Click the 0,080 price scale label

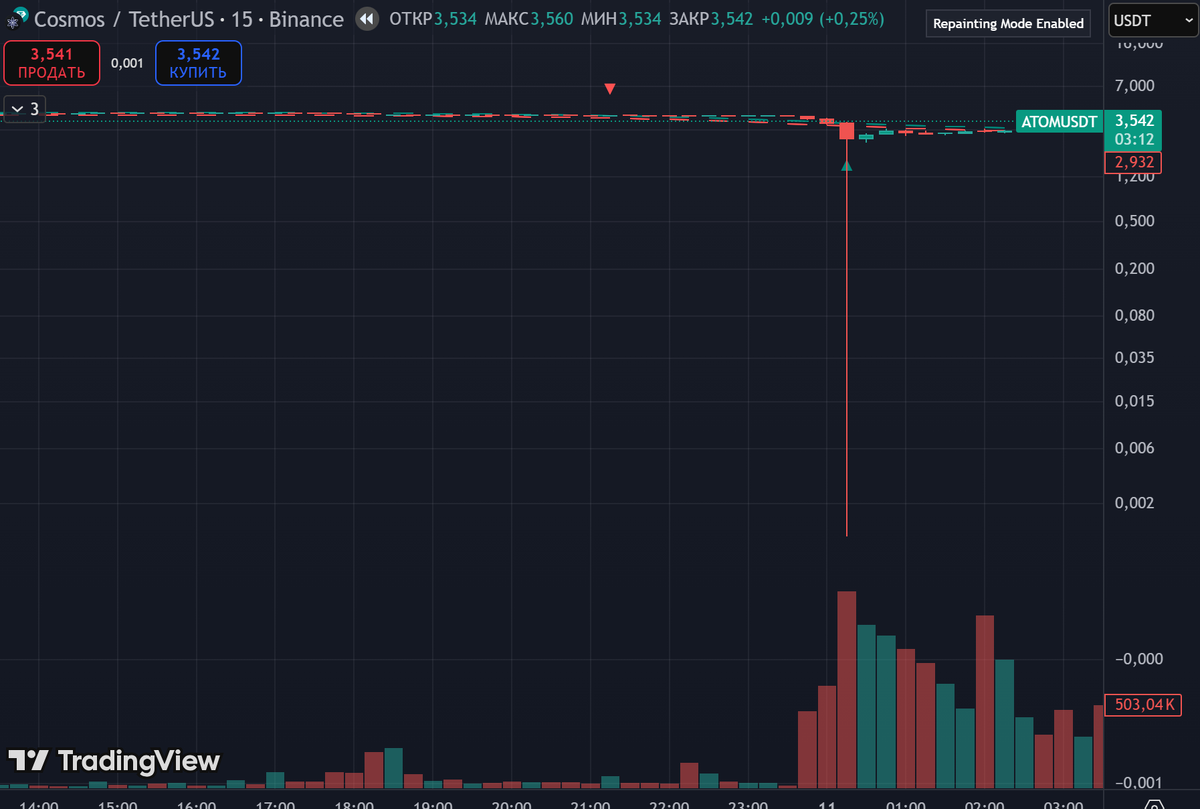pyautogui.click(x=1134, y=315)
